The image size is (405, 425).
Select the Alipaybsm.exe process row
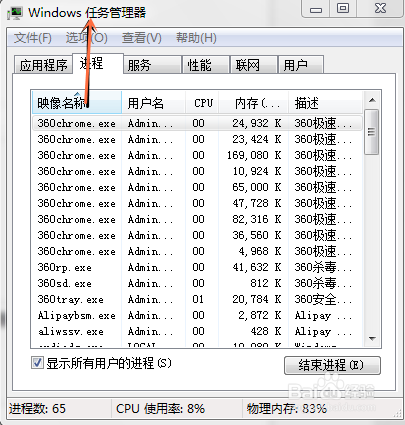(x=197, y=315)
